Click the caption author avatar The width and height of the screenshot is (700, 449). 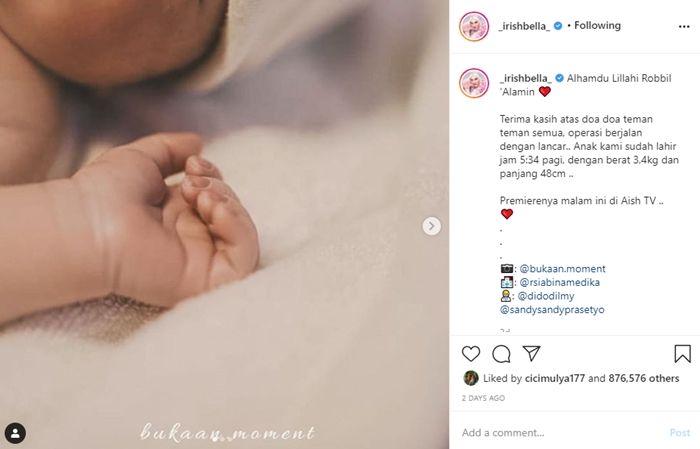(x=474, y=83)
